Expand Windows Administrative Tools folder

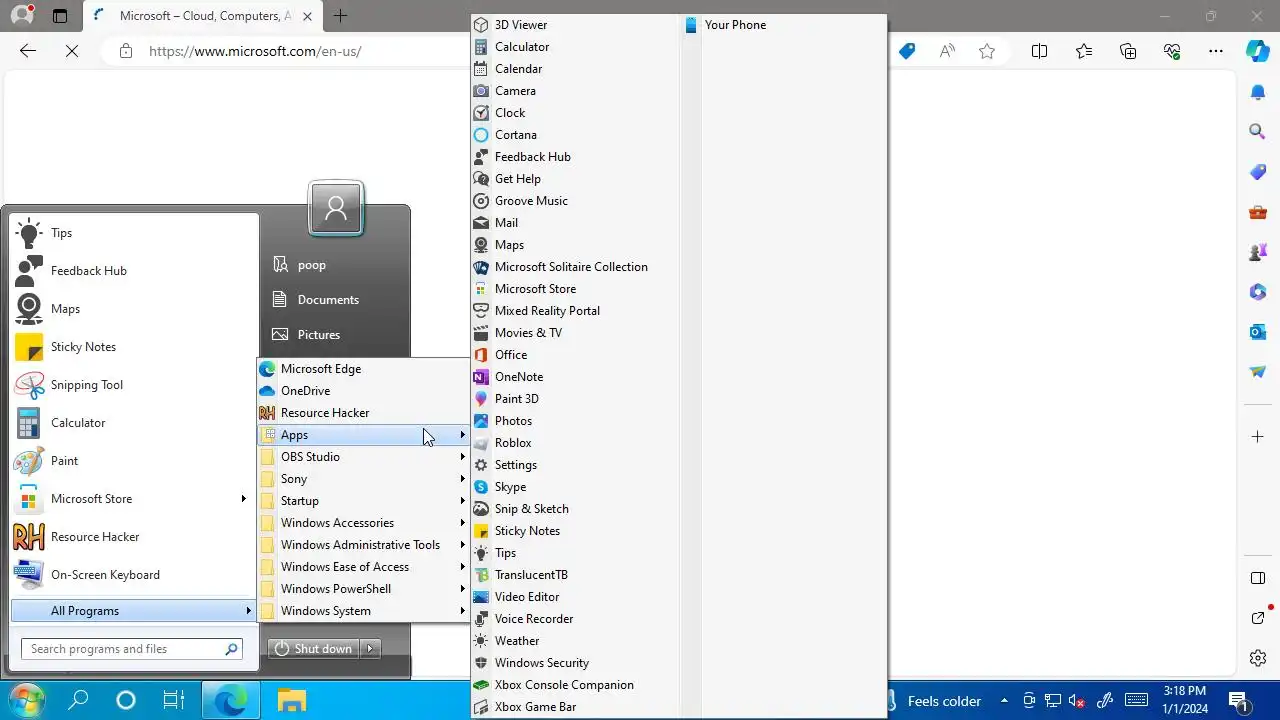(363, 545)
